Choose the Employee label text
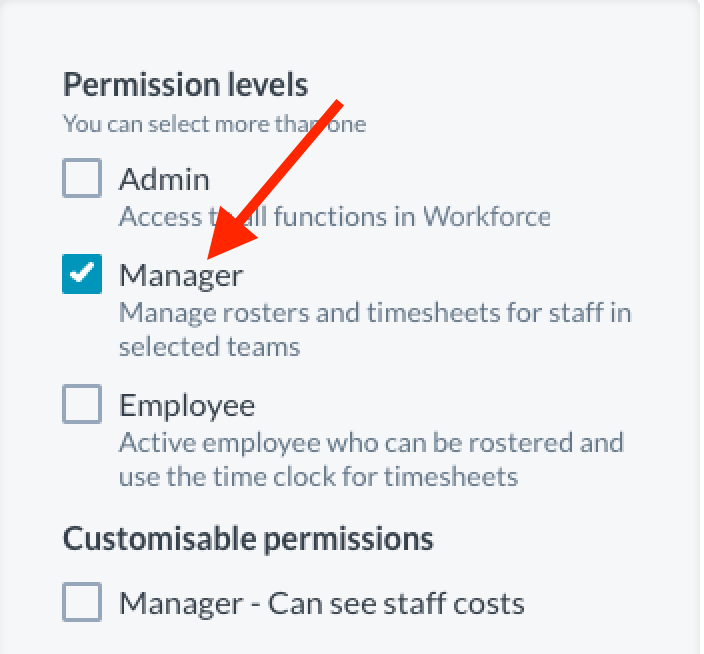This screenshot has height=654, width=704. click(x=187, y=406)
